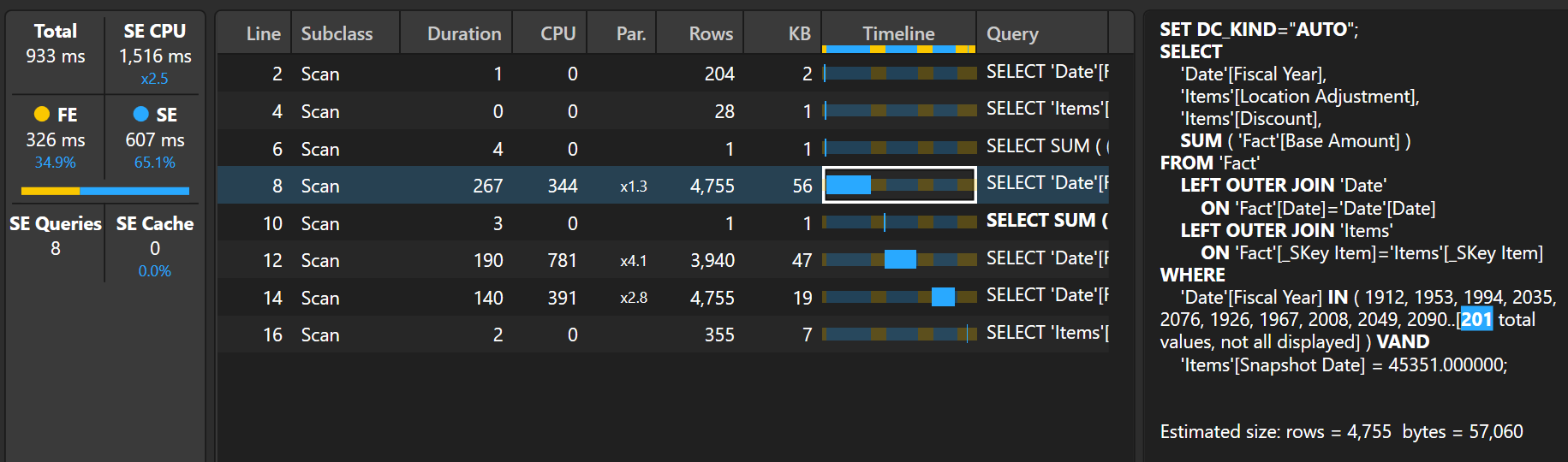Select the highlighted timeline bar of line 8
This screenshot has width=1568, height=462.
pyautogui.click(x=898, y=185)
